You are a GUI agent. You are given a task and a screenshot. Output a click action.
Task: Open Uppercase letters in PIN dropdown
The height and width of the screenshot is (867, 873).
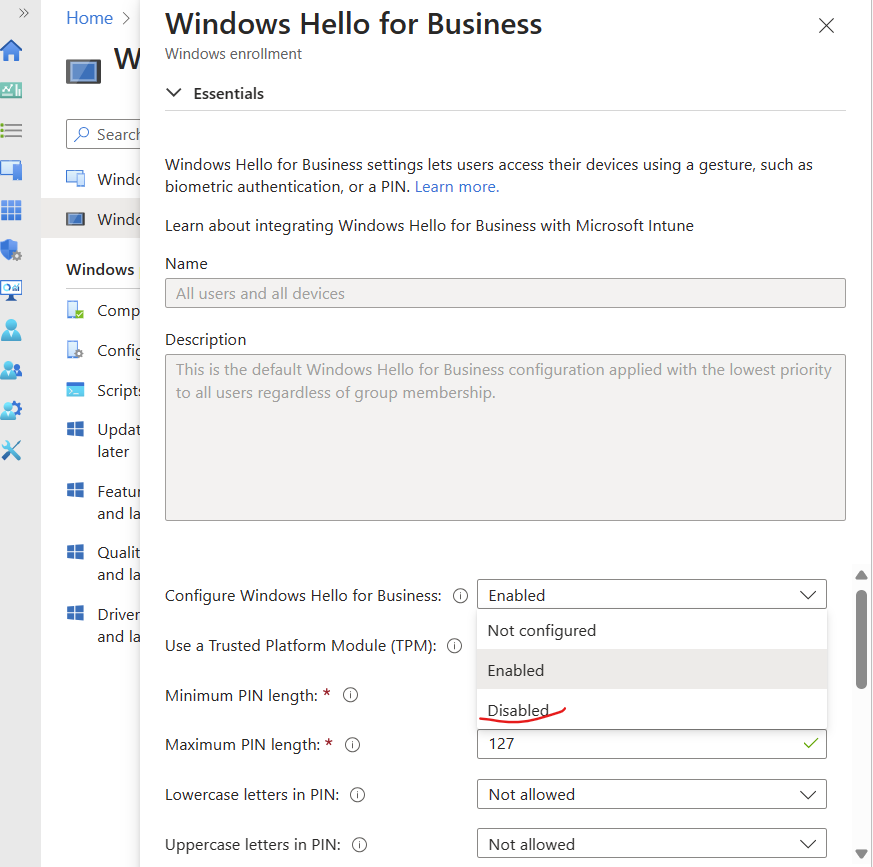tap(651, 844)
